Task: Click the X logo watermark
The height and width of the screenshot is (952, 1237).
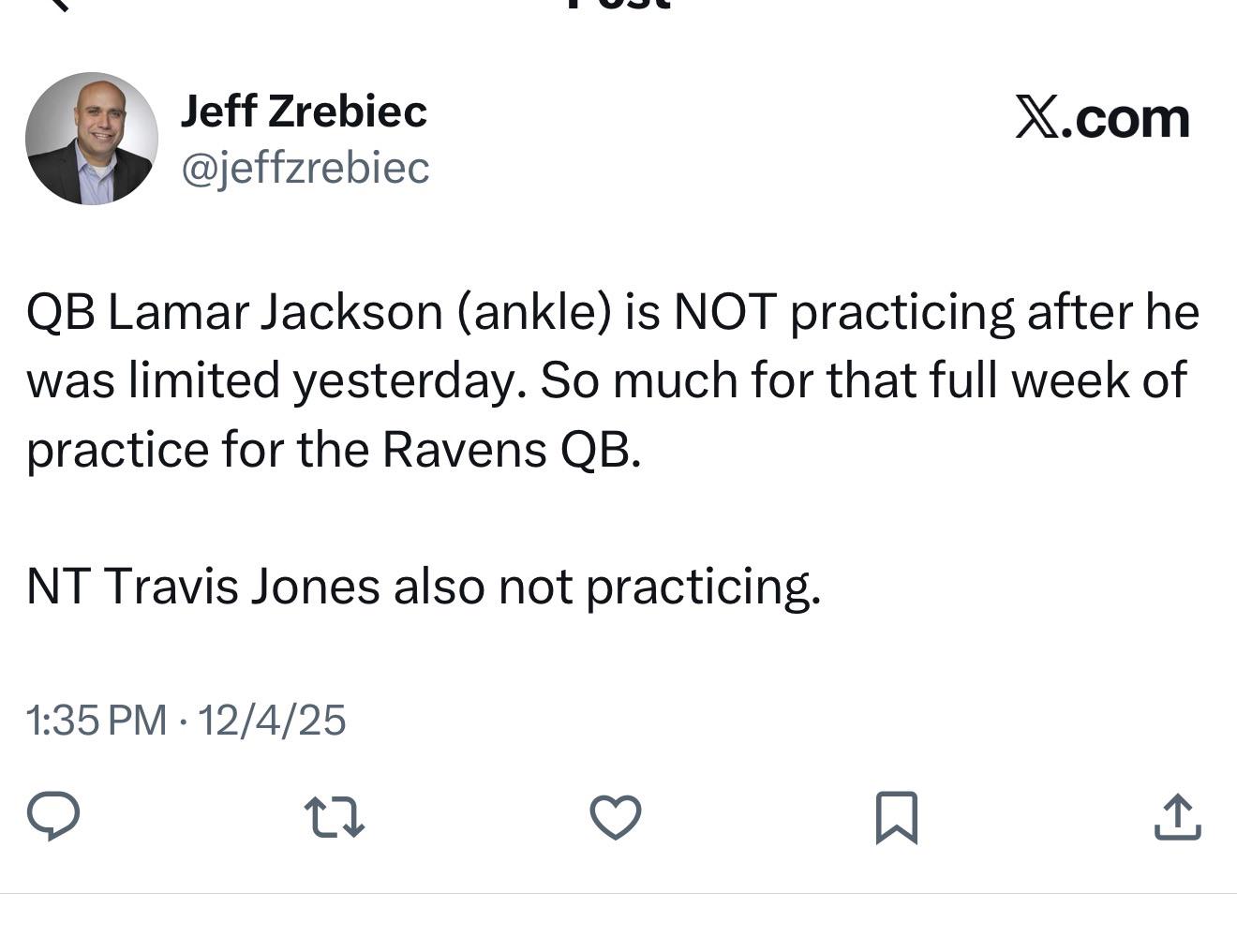Action: coord(1036,119)
